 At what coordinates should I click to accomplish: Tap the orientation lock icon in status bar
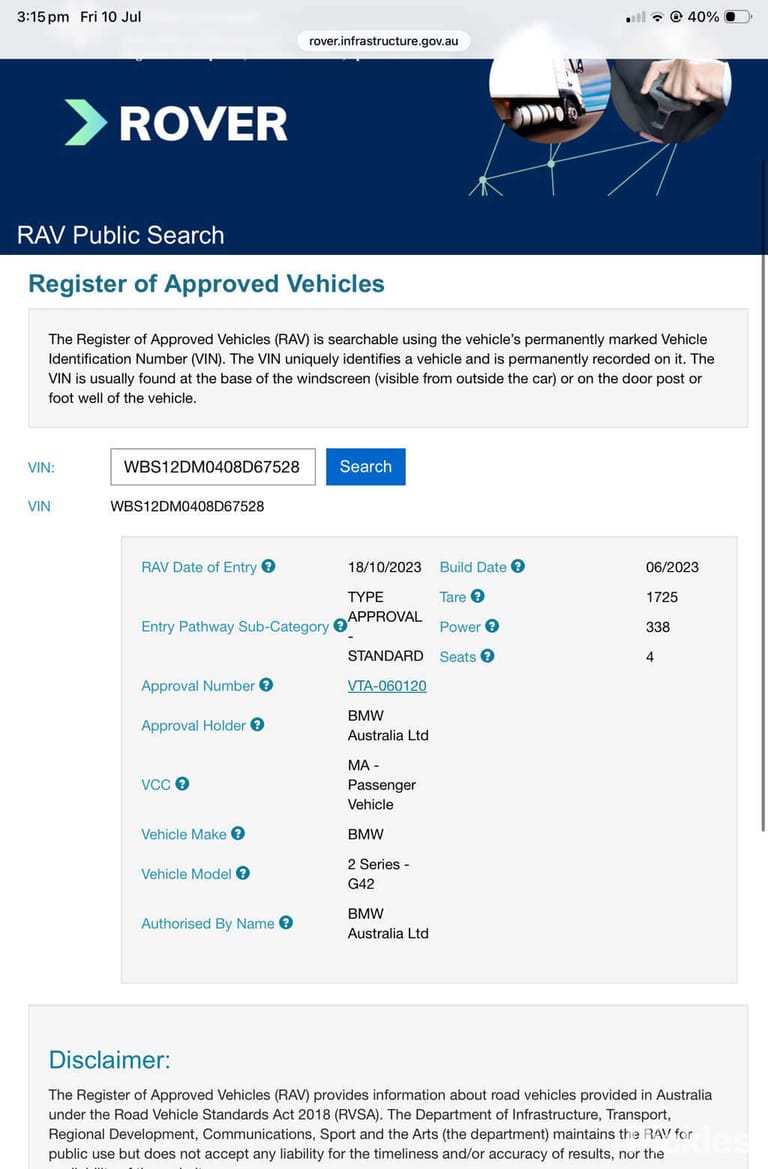pyautogui.click(x=676, y=16)
